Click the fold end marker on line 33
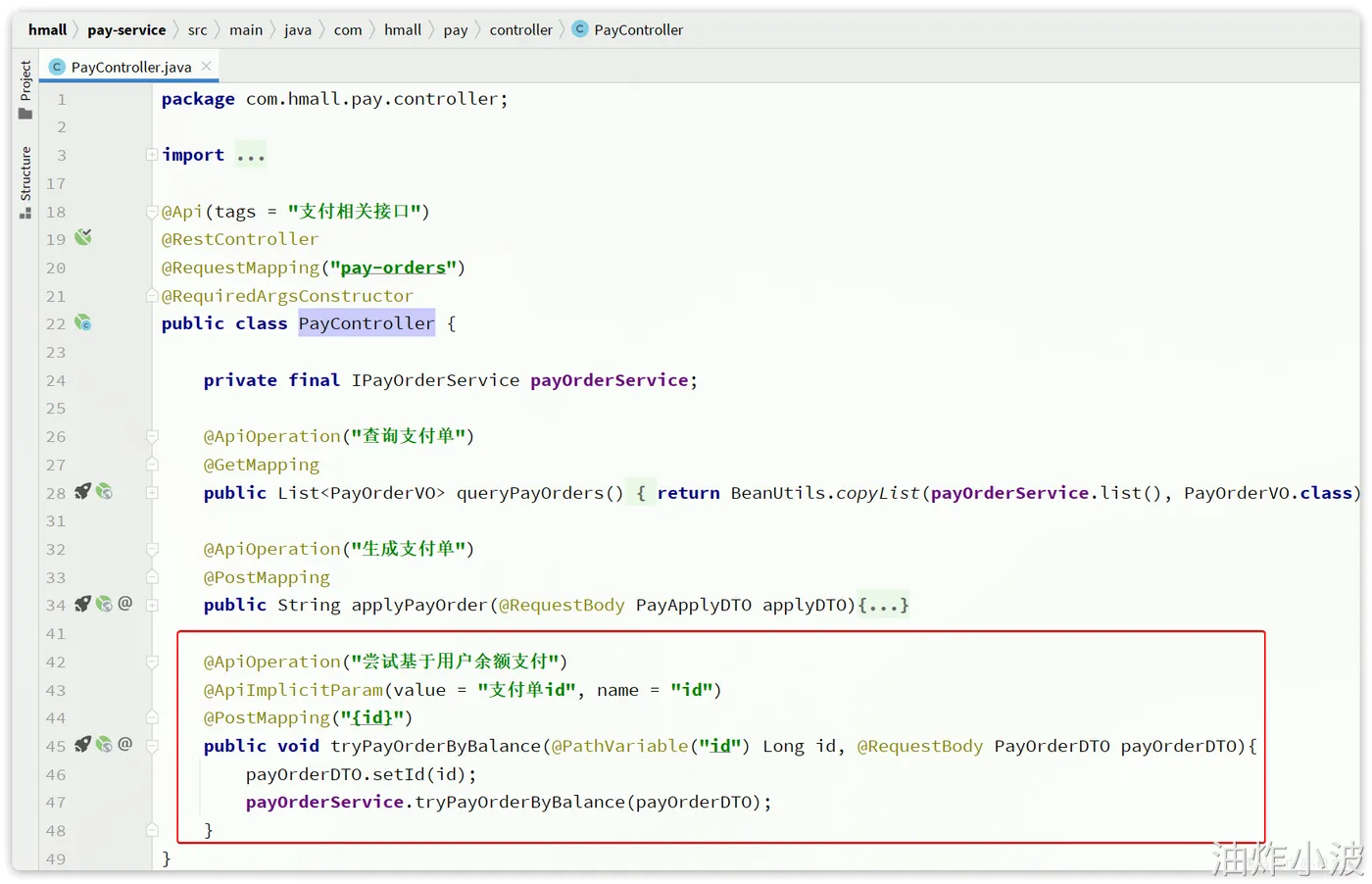The height and width of the screenshot is (884, 1372). (x=152, y=577)
